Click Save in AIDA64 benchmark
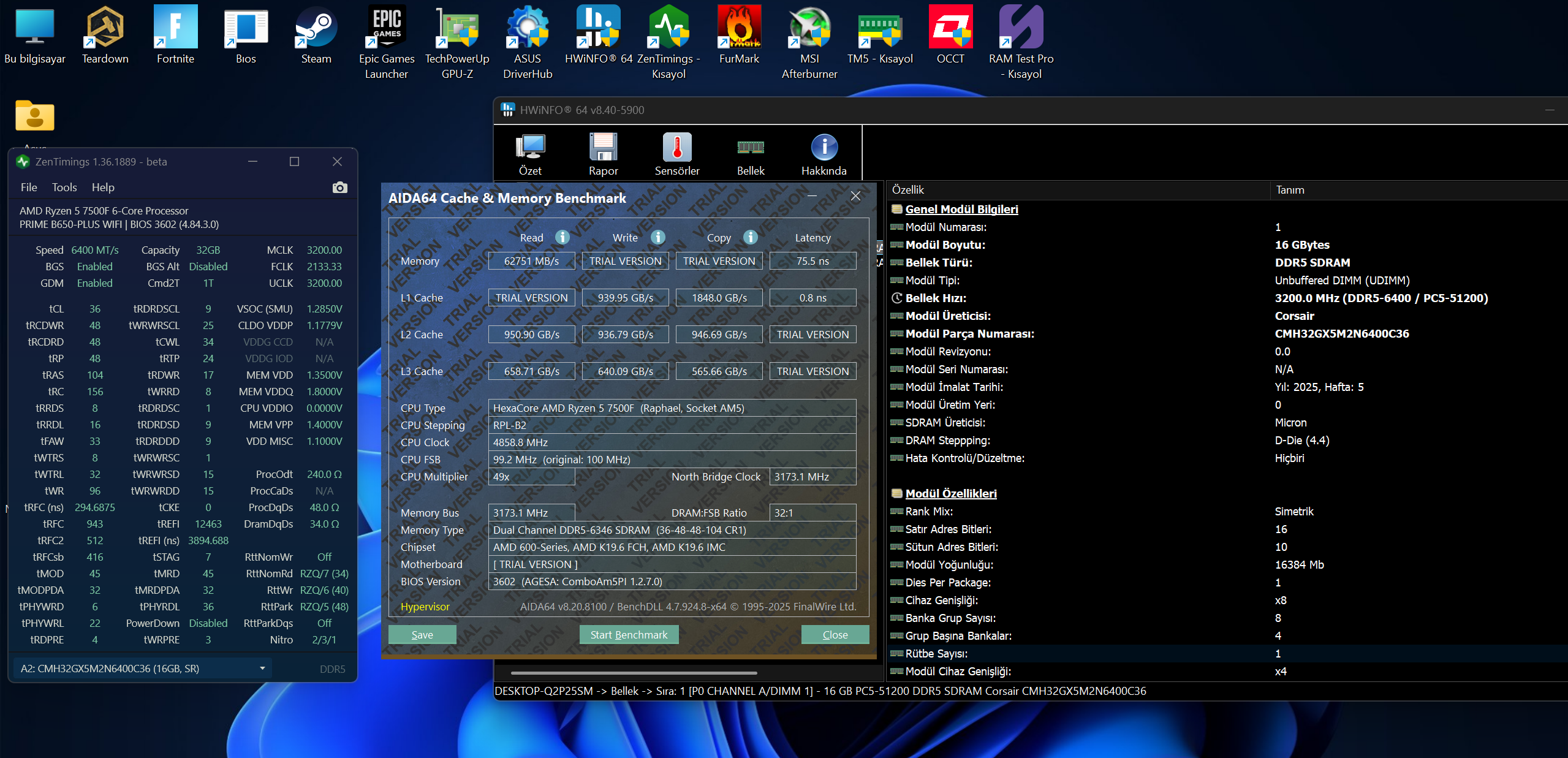Viewport: 1568px width, 758px height. 422,635
